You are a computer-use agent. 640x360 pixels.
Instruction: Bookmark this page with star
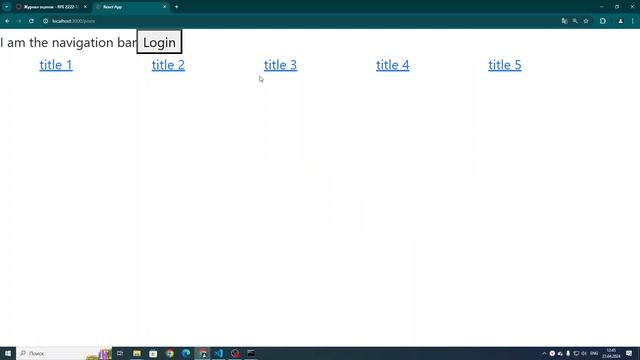pyautogui.click(x=586, y=21)
